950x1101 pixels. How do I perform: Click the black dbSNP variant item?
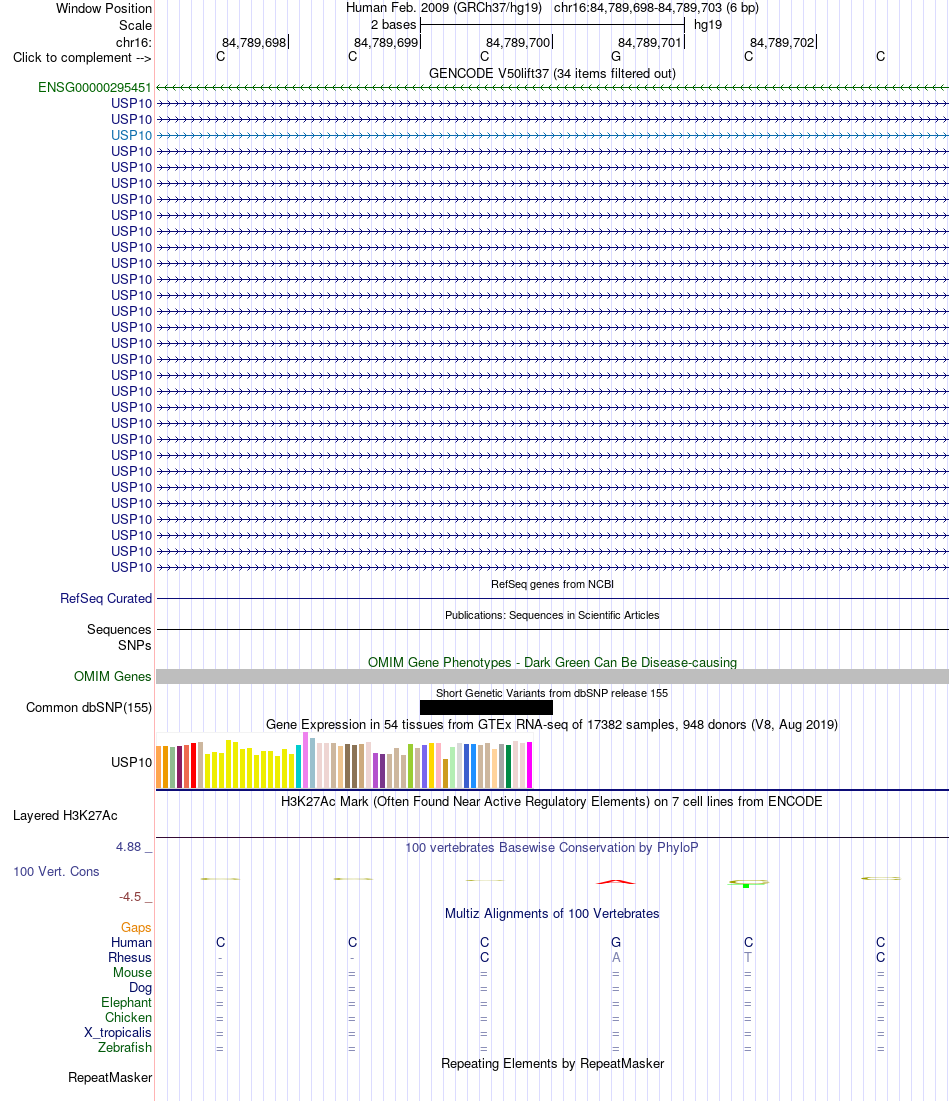point(487,708)
